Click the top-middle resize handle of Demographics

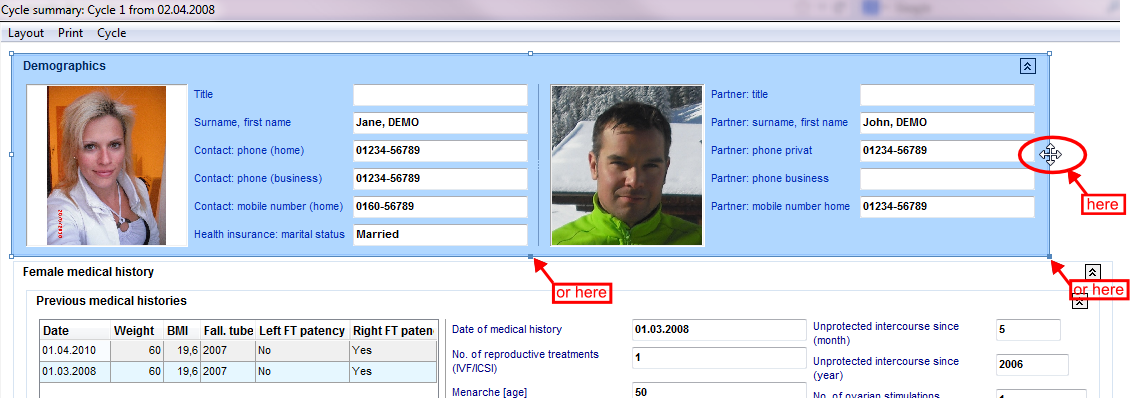[x=531, y=53]
